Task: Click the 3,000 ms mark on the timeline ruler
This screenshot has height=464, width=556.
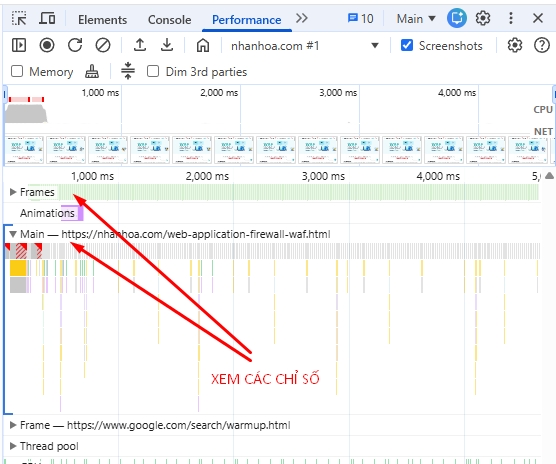Action: tap(323, 176)
